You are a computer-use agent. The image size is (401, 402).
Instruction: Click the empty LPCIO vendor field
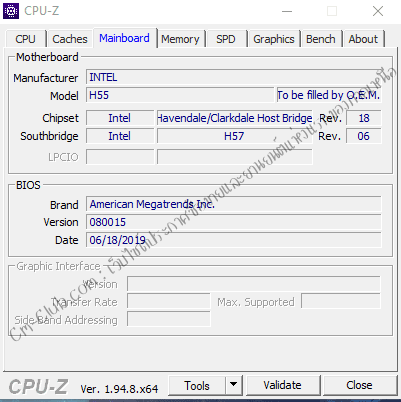[x=120, y=157]
